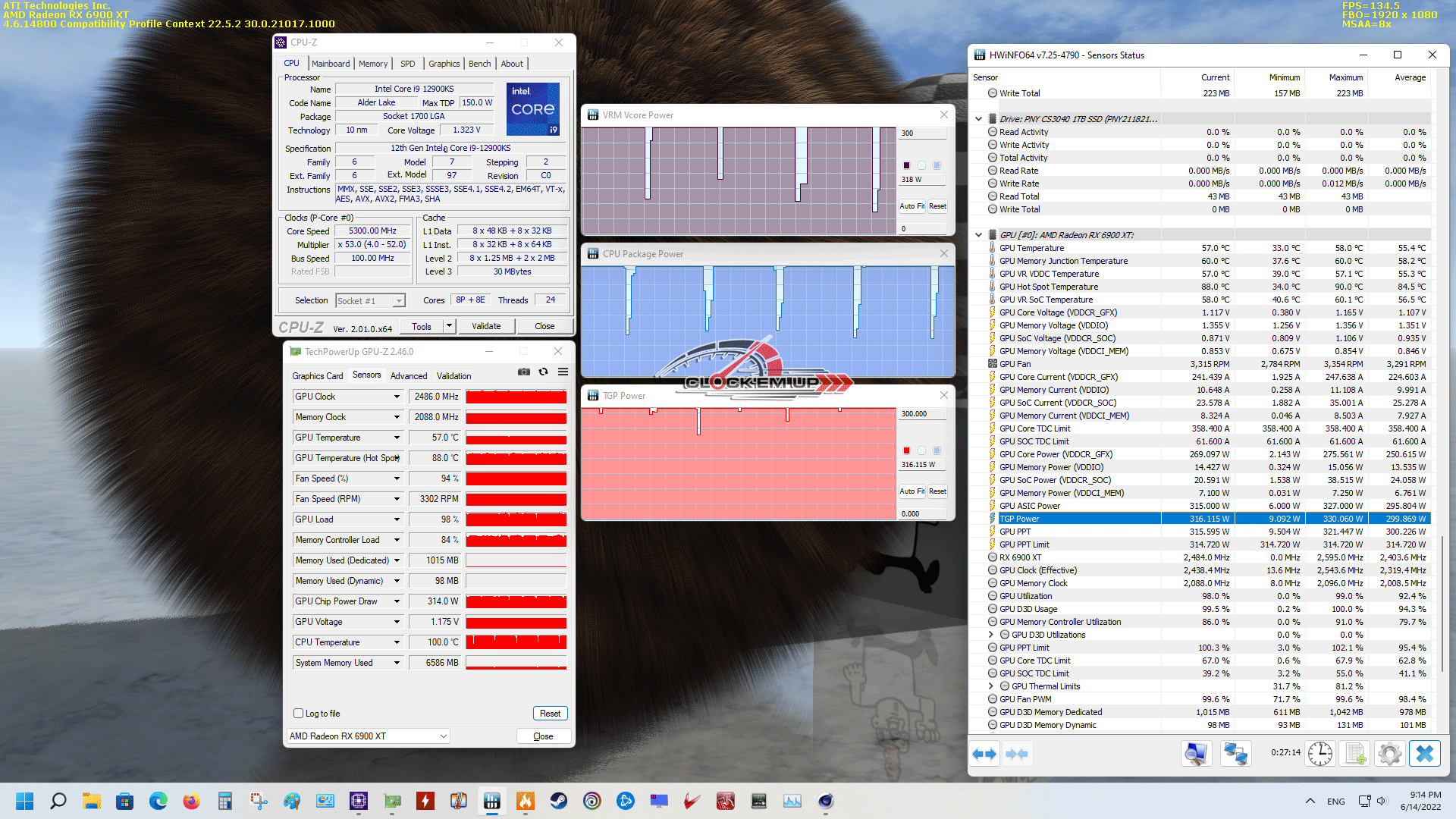This screenshot has width=1456, height=819.
Task: Open the GPU-Z hamburger menu
Action: 563,372
